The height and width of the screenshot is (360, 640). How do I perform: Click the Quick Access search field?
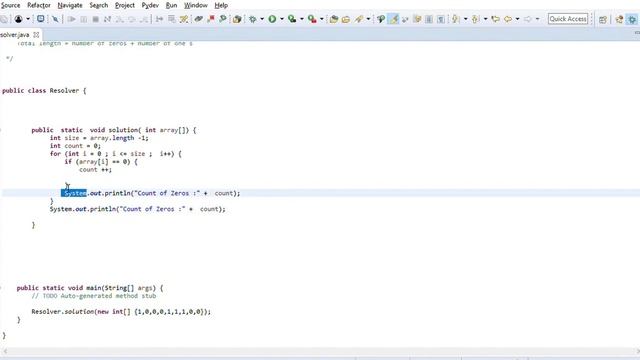568,19
